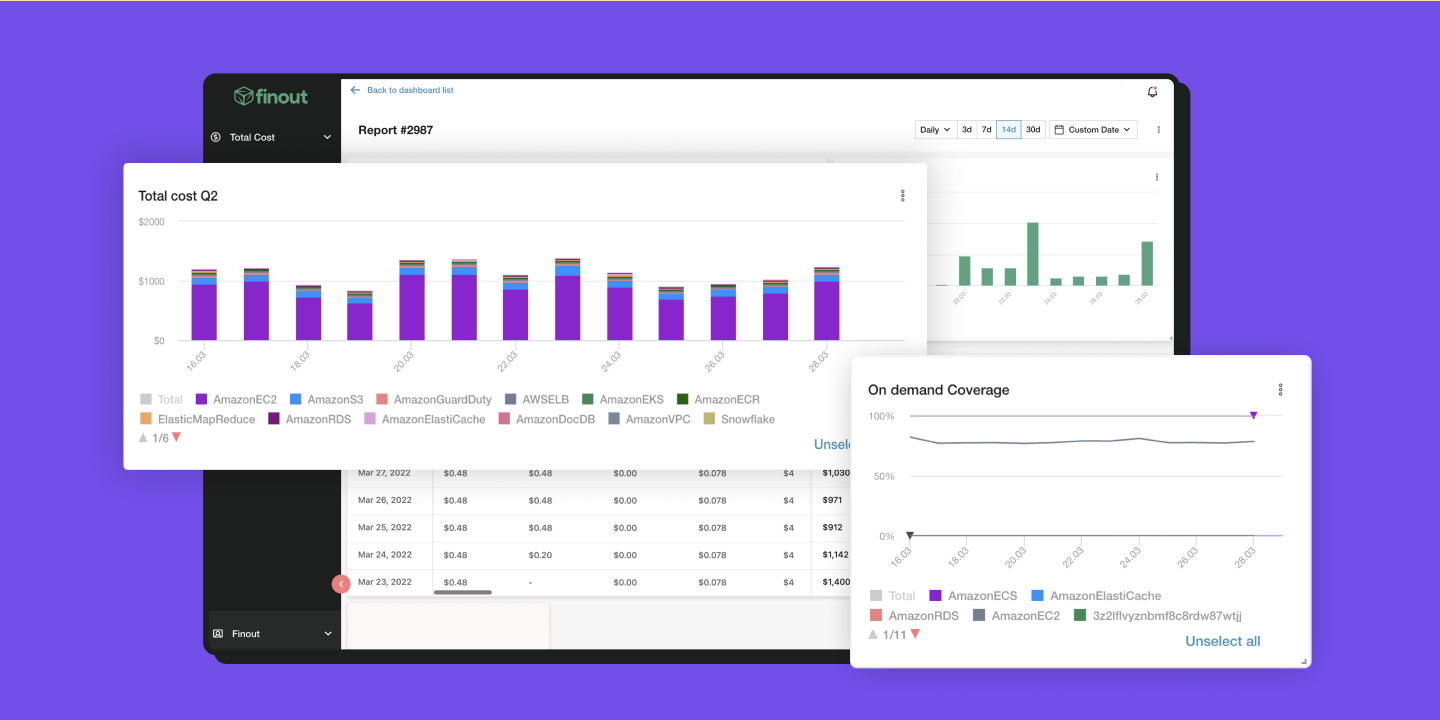Click the purple marker on 100% line

pos(1253,415)
